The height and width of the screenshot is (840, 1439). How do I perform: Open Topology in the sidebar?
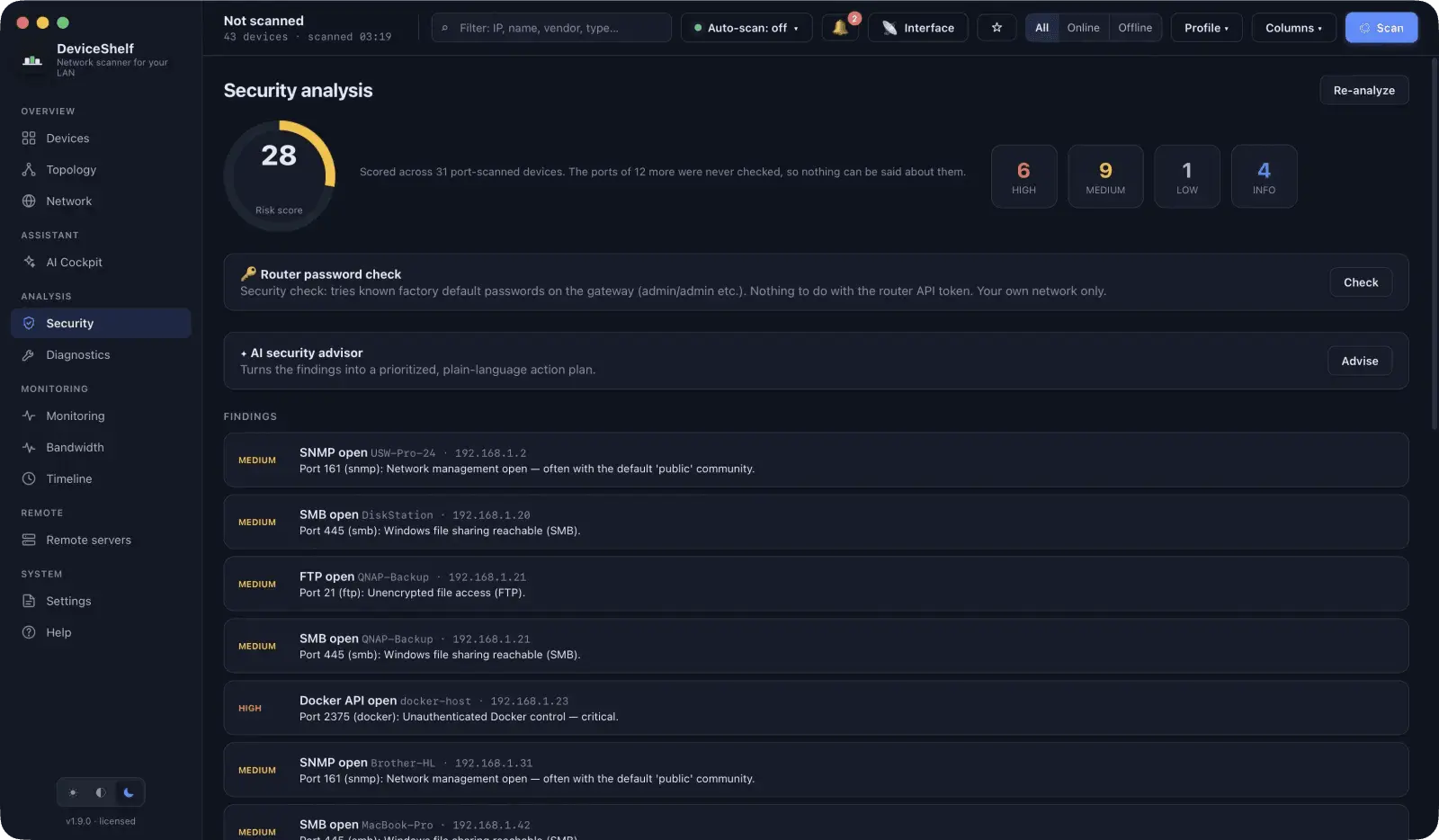(x=101, y=170)
